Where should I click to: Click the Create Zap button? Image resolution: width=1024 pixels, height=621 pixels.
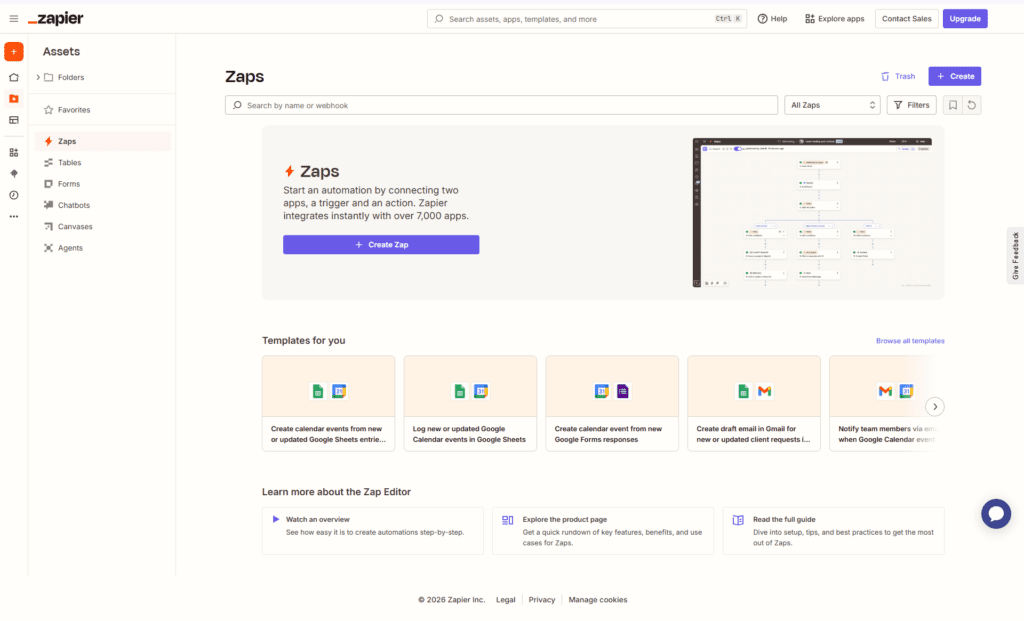[x=381, y=244]
